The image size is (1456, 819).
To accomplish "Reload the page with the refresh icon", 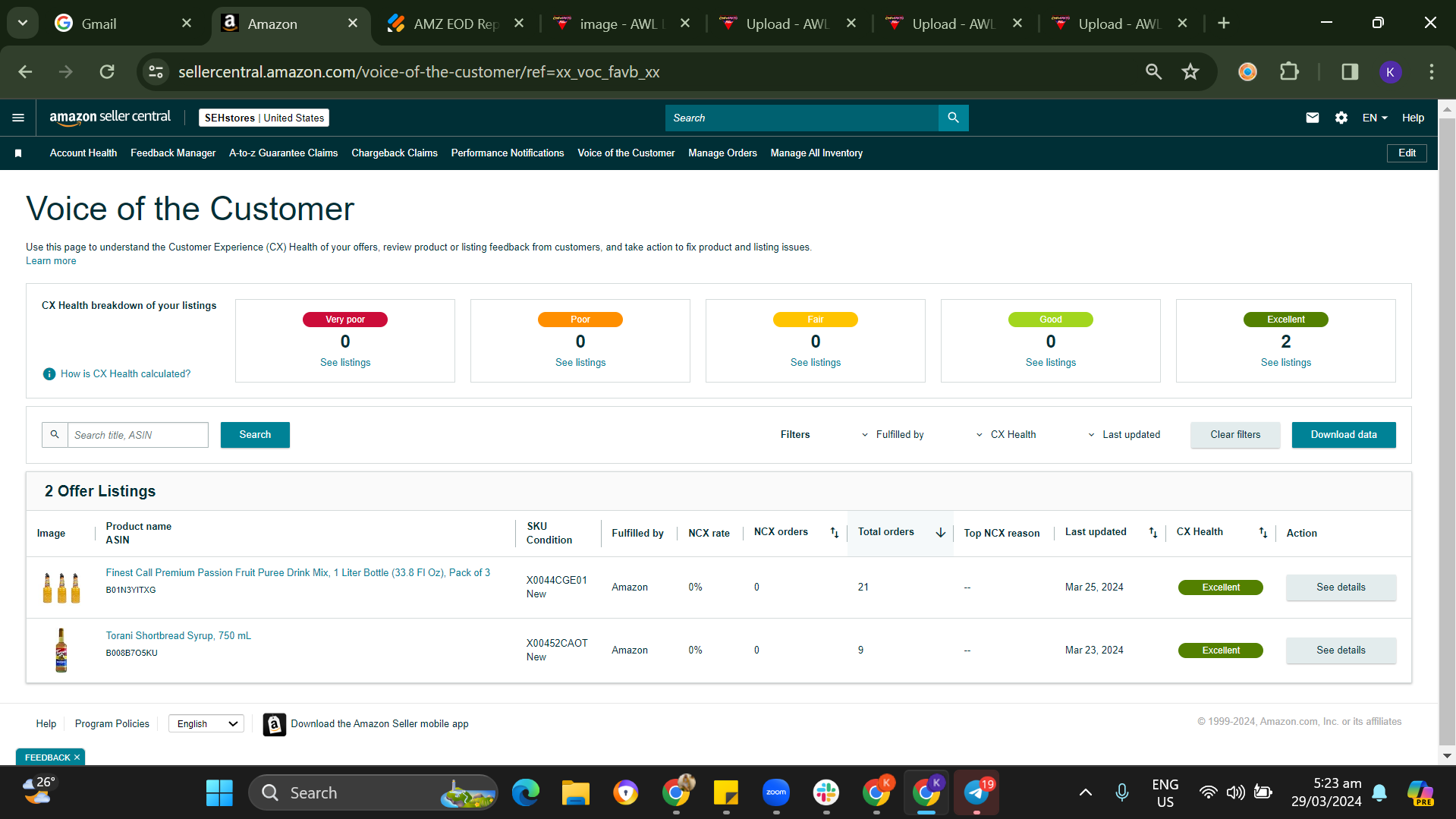I will (107, 72).
